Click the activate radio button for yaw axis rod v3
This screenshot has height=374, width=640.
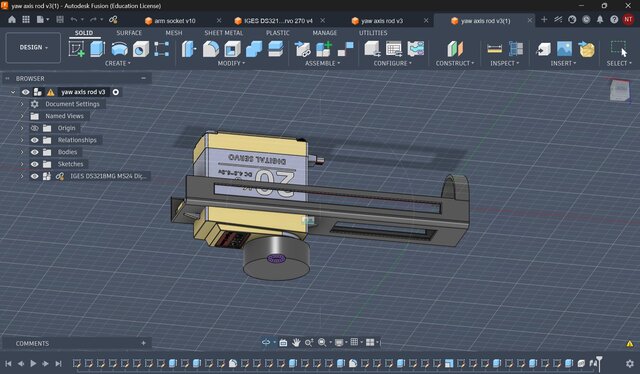pyautogui.click(x=116, y=92)
